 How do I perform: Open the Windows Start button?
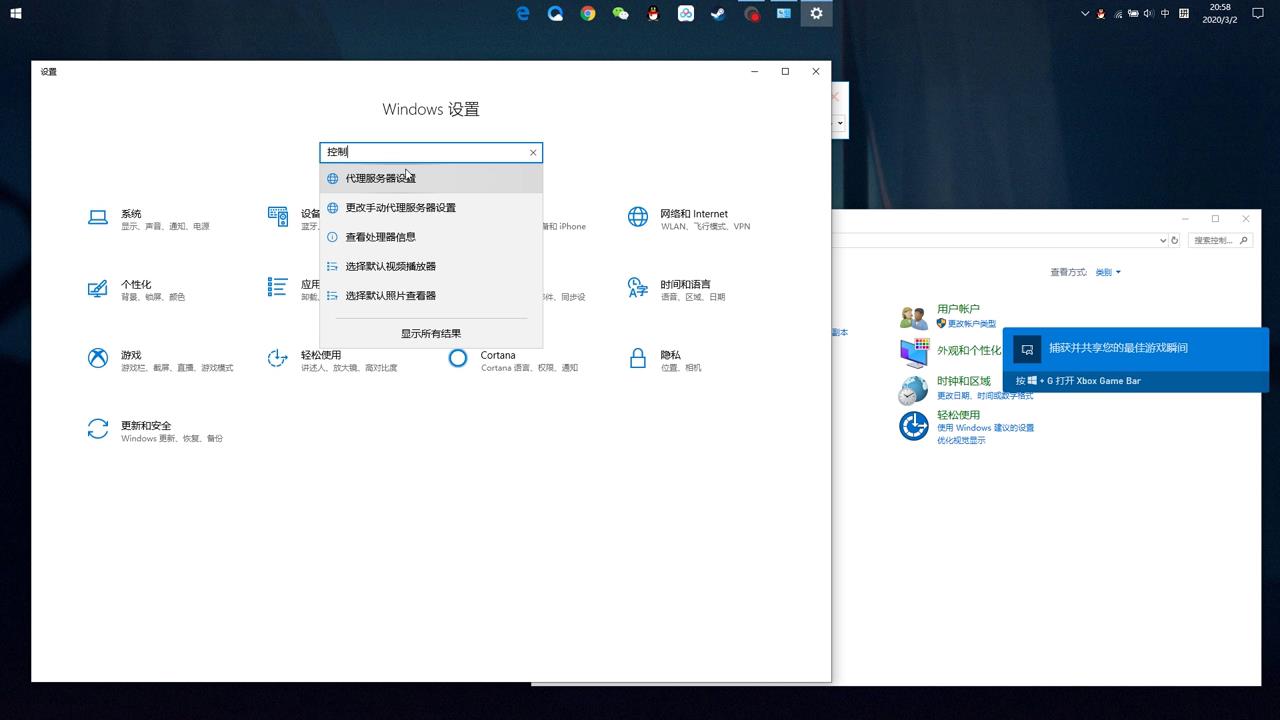[x=15, y=14]
